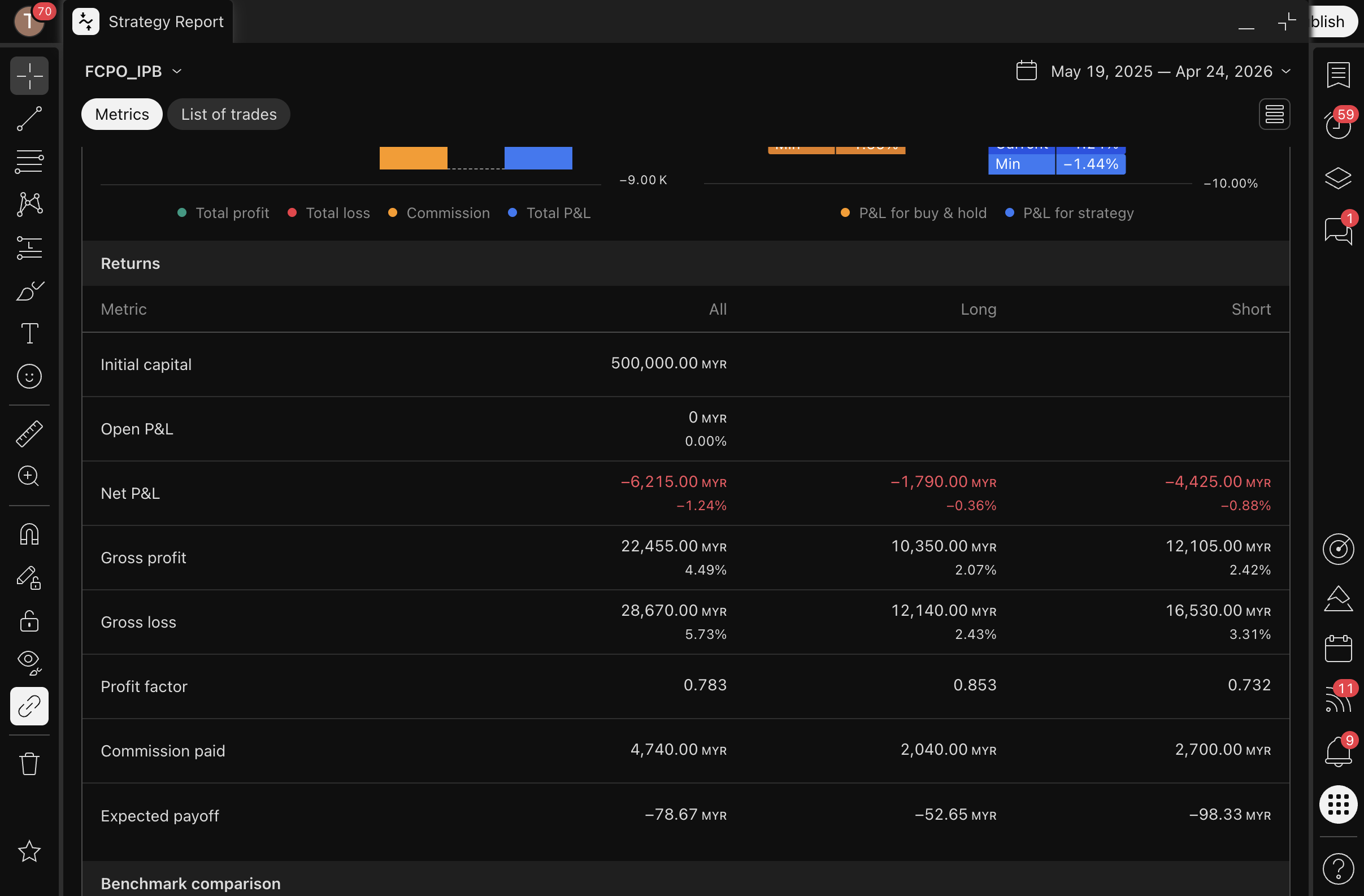Open the alerts bell panel
This screenshot has height=896, width=1364.
coord(1337,751)
